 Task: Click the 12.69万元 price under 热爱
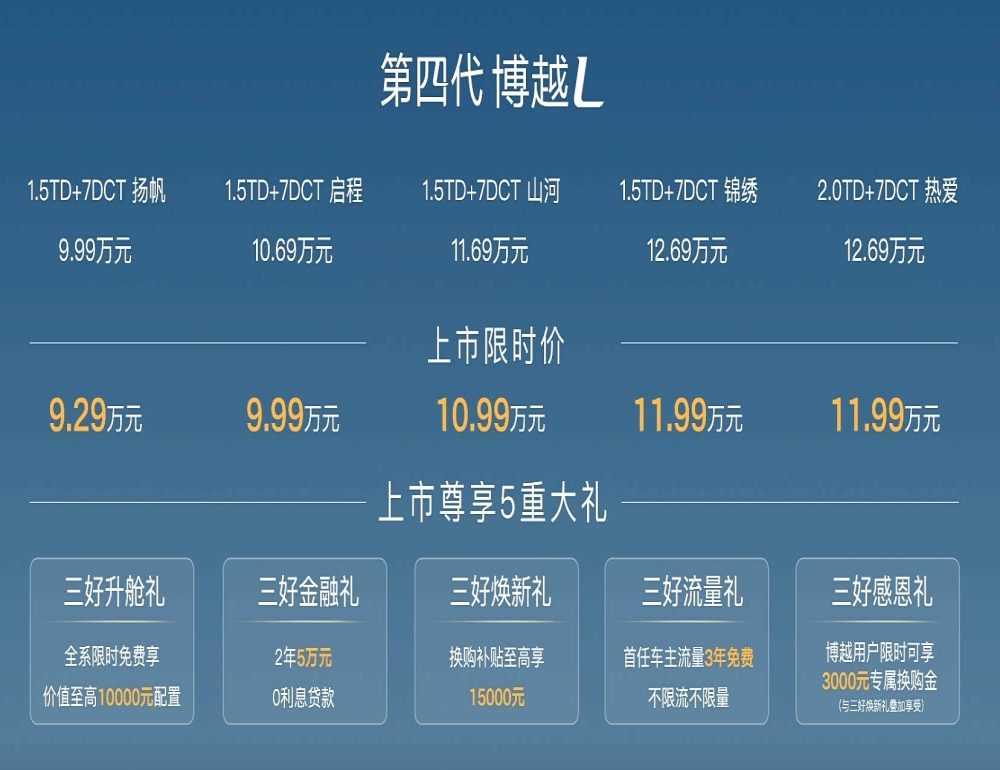(884, 250)
